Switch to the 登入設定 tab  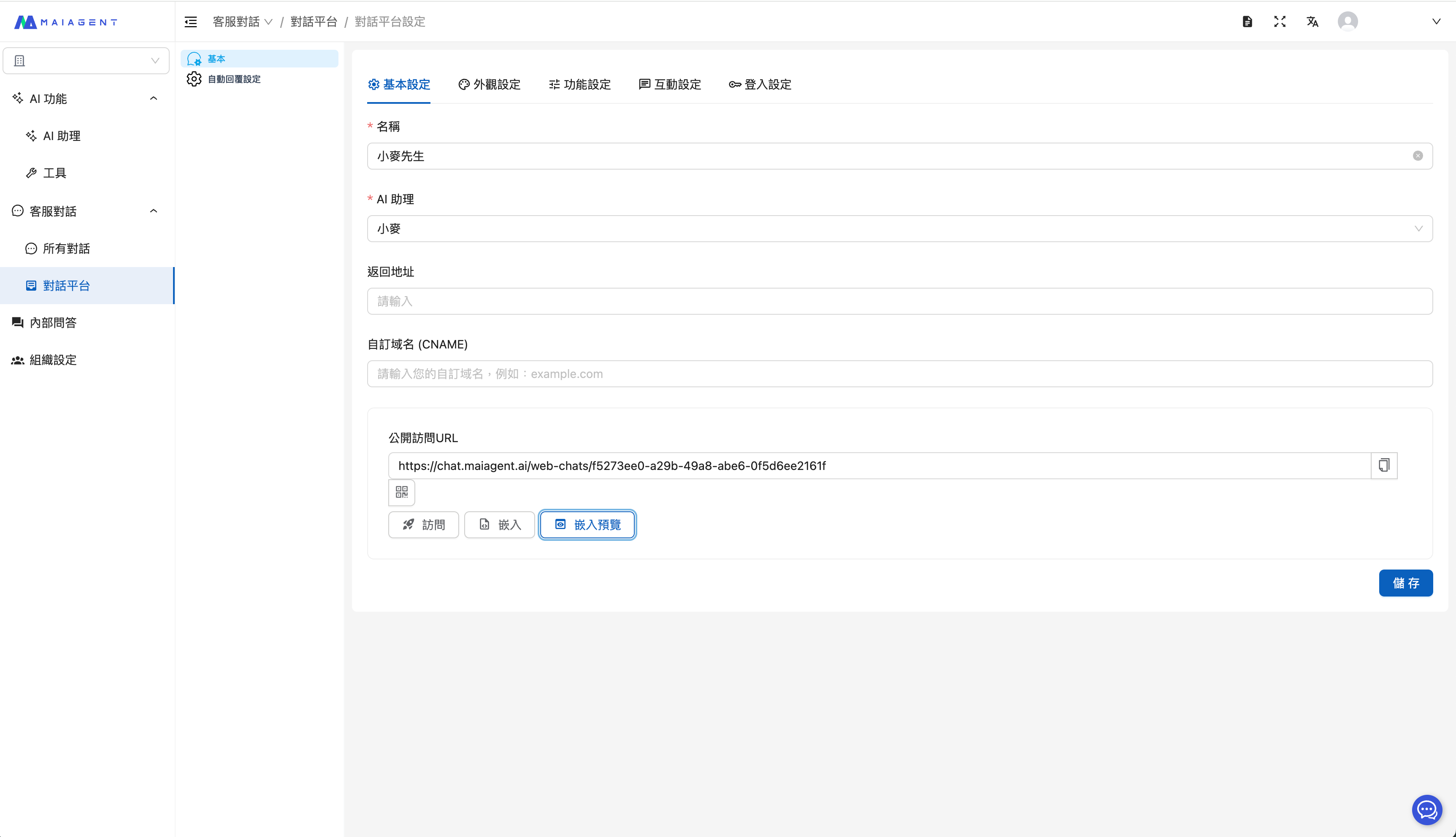760,84
